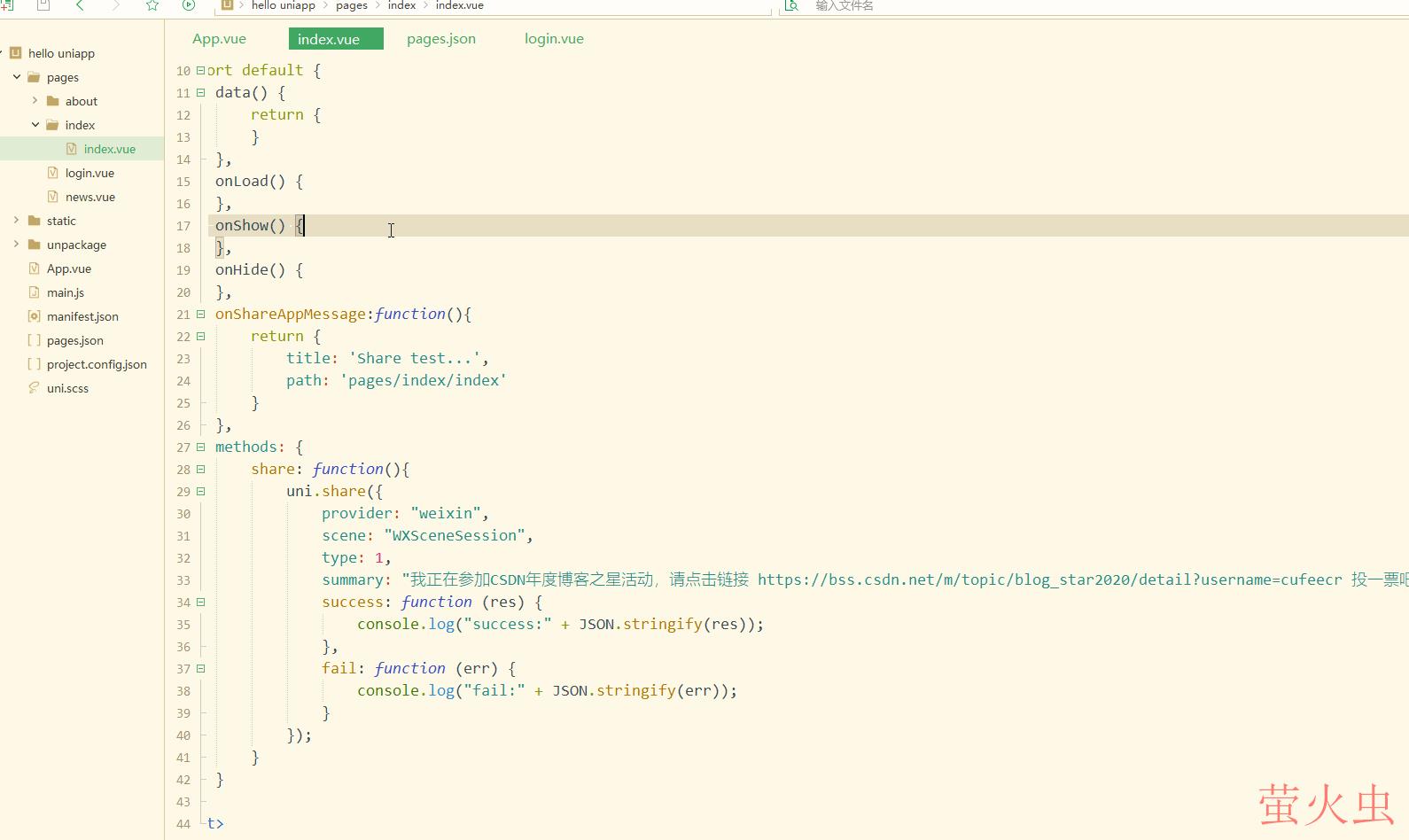This screenshot has width=1409, height=840.
Task: Click the static folder icon
Action: click(34, 221)
